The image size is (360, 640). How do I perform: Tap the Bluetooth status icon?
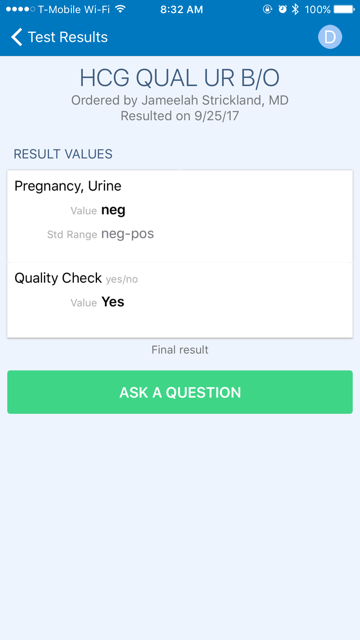pyautogui.click(x=295, y=9)
